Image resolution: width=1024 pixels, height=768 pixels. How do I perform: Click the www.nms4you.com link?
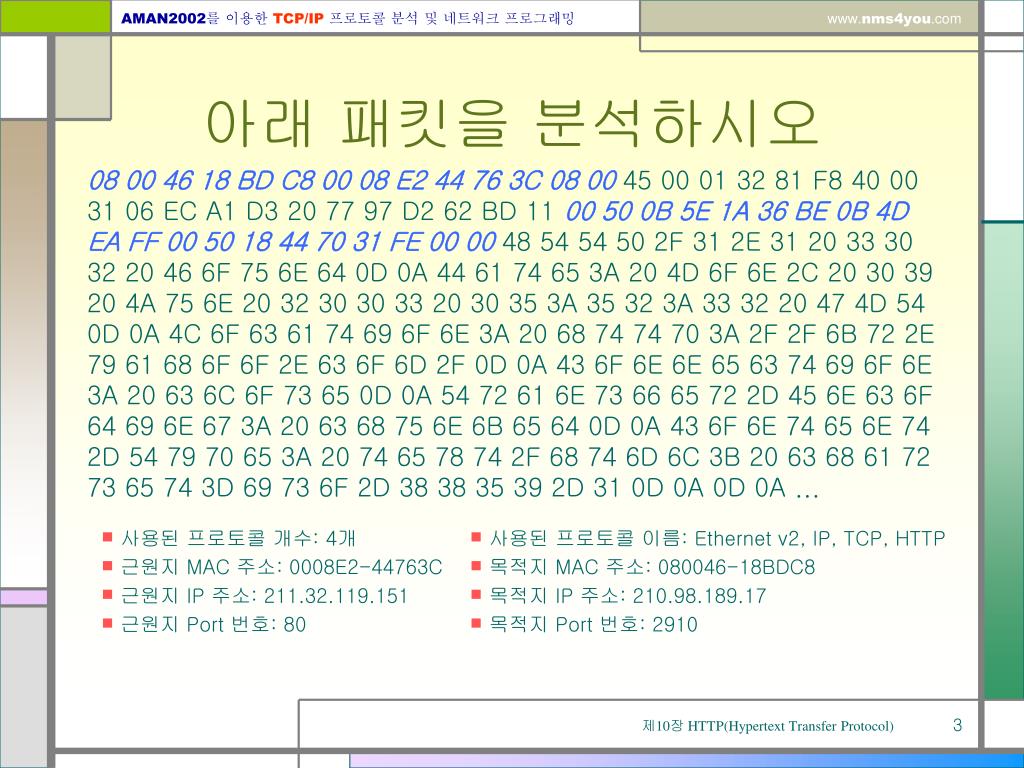[x=894, y=19]
